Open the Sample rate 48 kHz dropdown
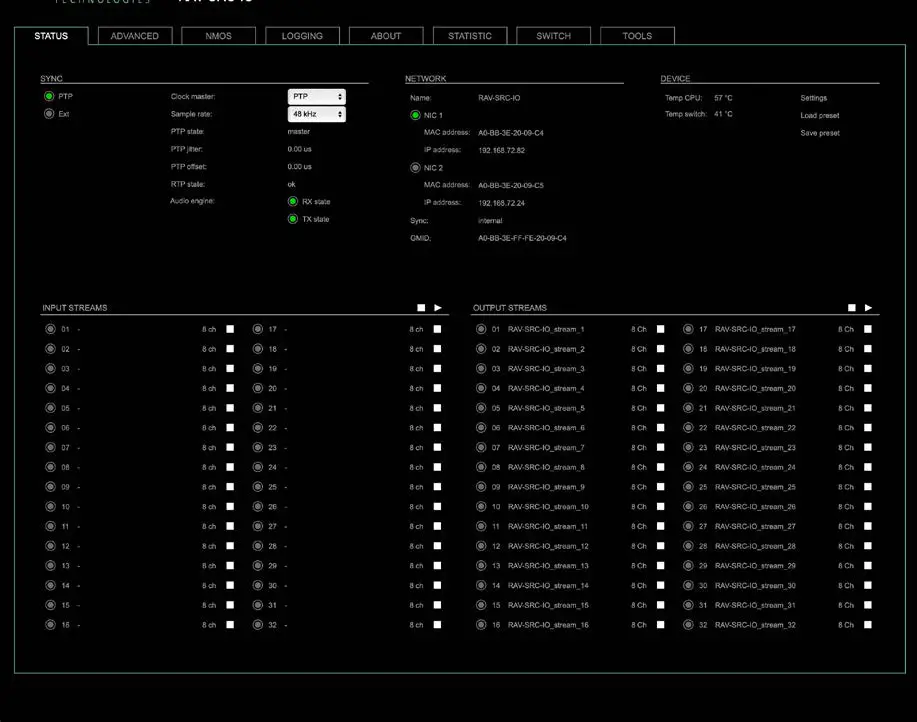The image size is (917, 722). [316, 114]
